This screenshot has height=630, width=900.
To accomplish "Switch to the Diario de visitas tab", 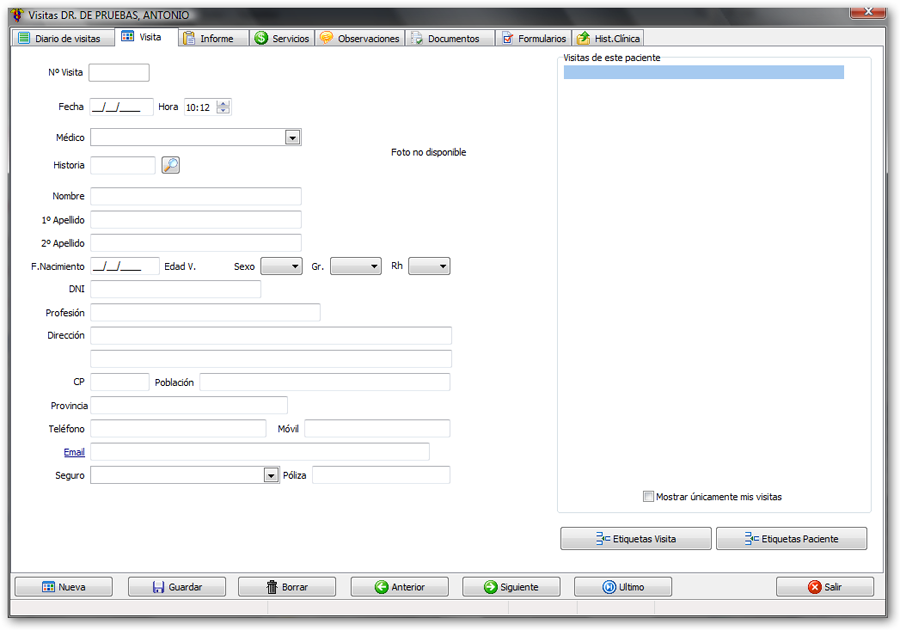I will click(x=59, y=38).
